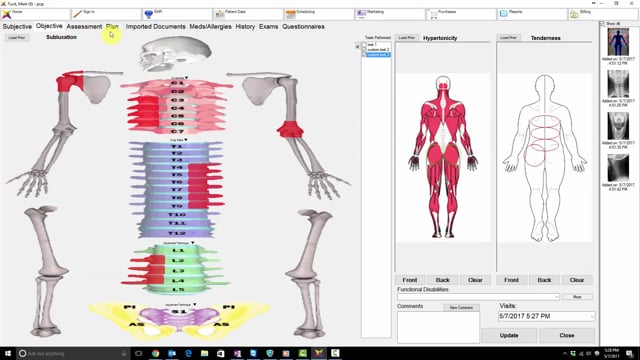
Task: Click the Sign In pencil icon
Action: (x=77, y=14)
